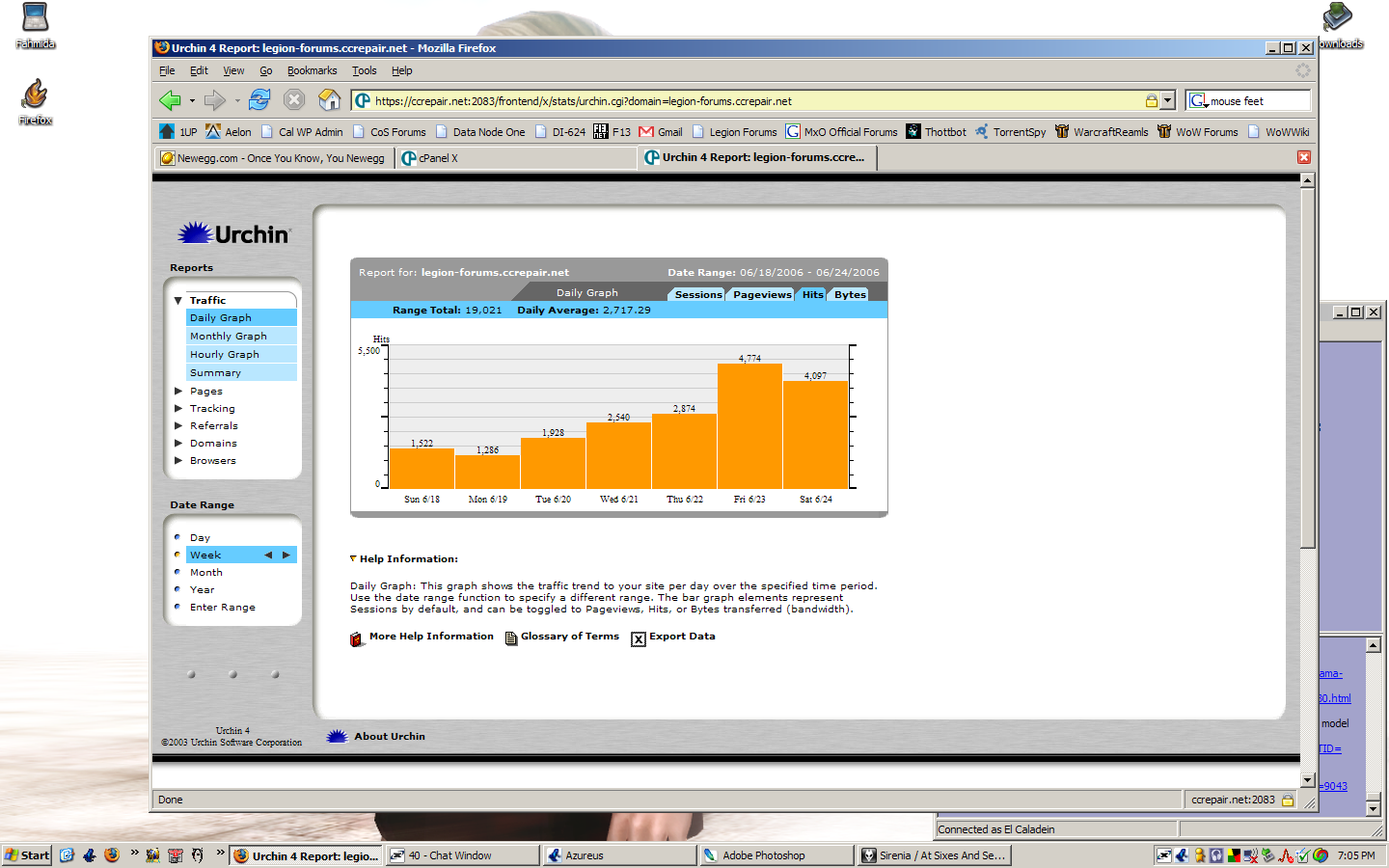Open the address bar history dropdown
Image resolution: width=1389 pixels, height=868 pixels.
click(x=1168, y=100)
